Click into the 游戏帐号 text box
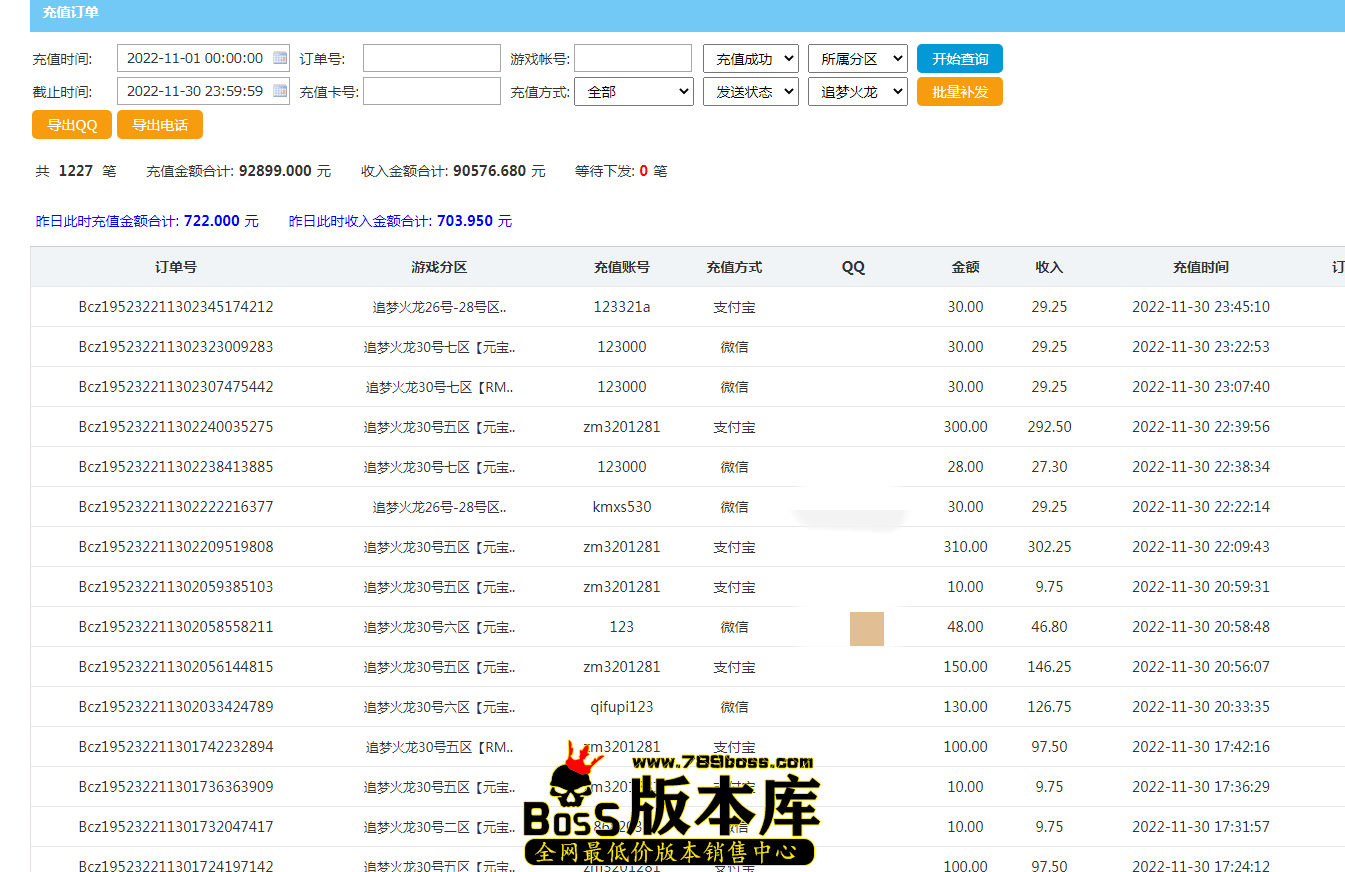Viewport: 1345px width, 872px height. (x=632, y=59)
